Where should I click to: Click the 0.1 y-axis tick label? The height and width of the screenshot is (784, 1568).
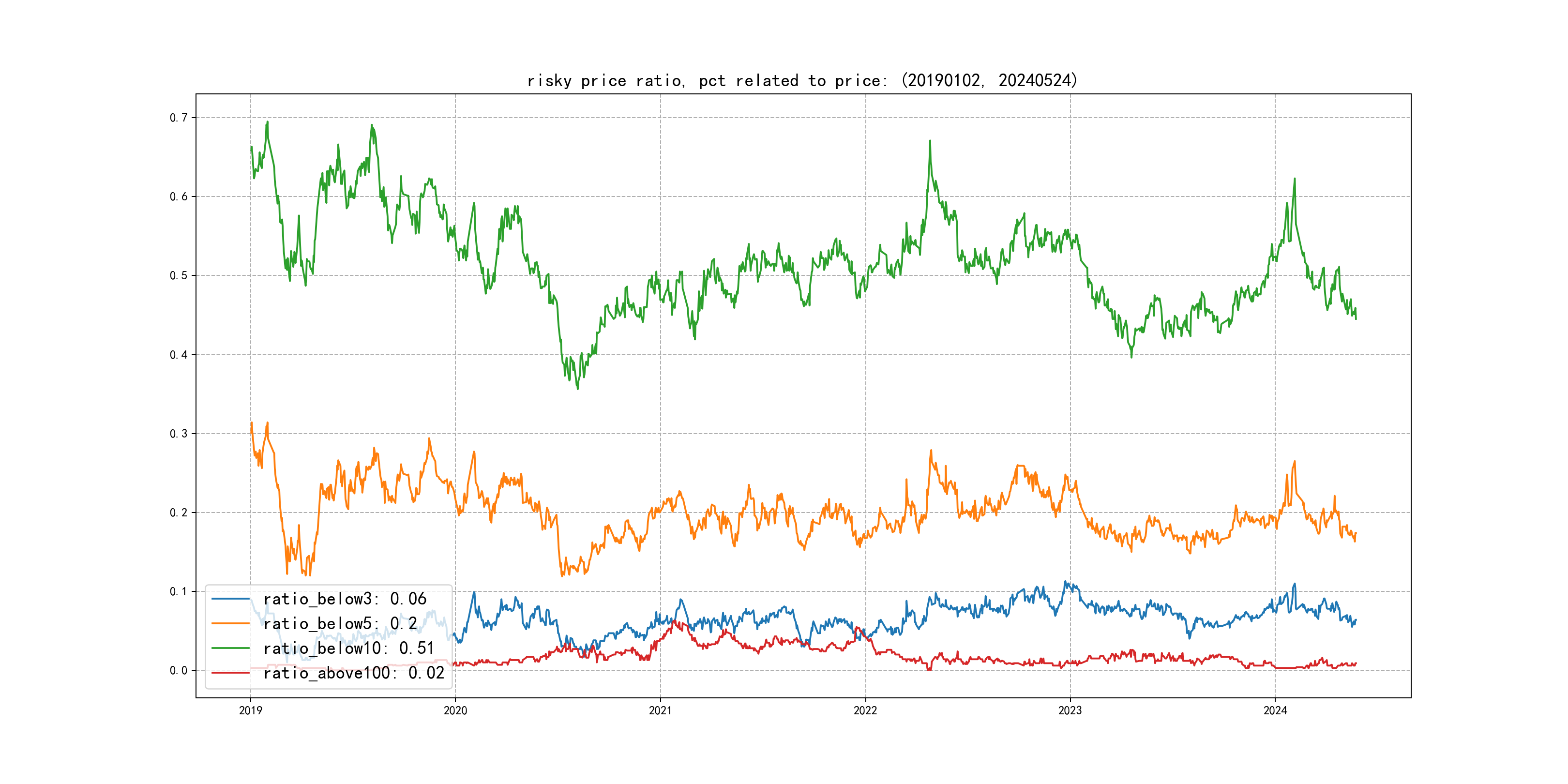(179, 591)
